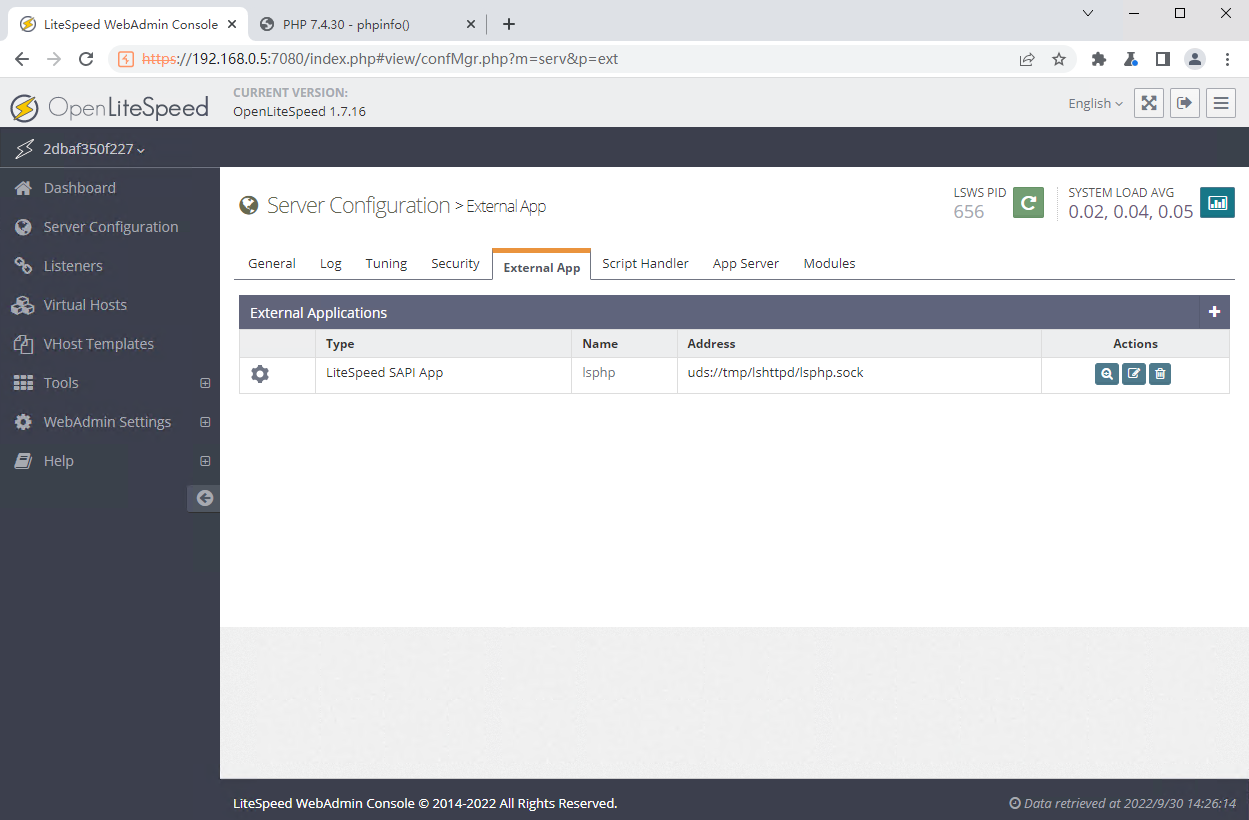
Task: Switch to the Modules tab
Action: (829, 263)
